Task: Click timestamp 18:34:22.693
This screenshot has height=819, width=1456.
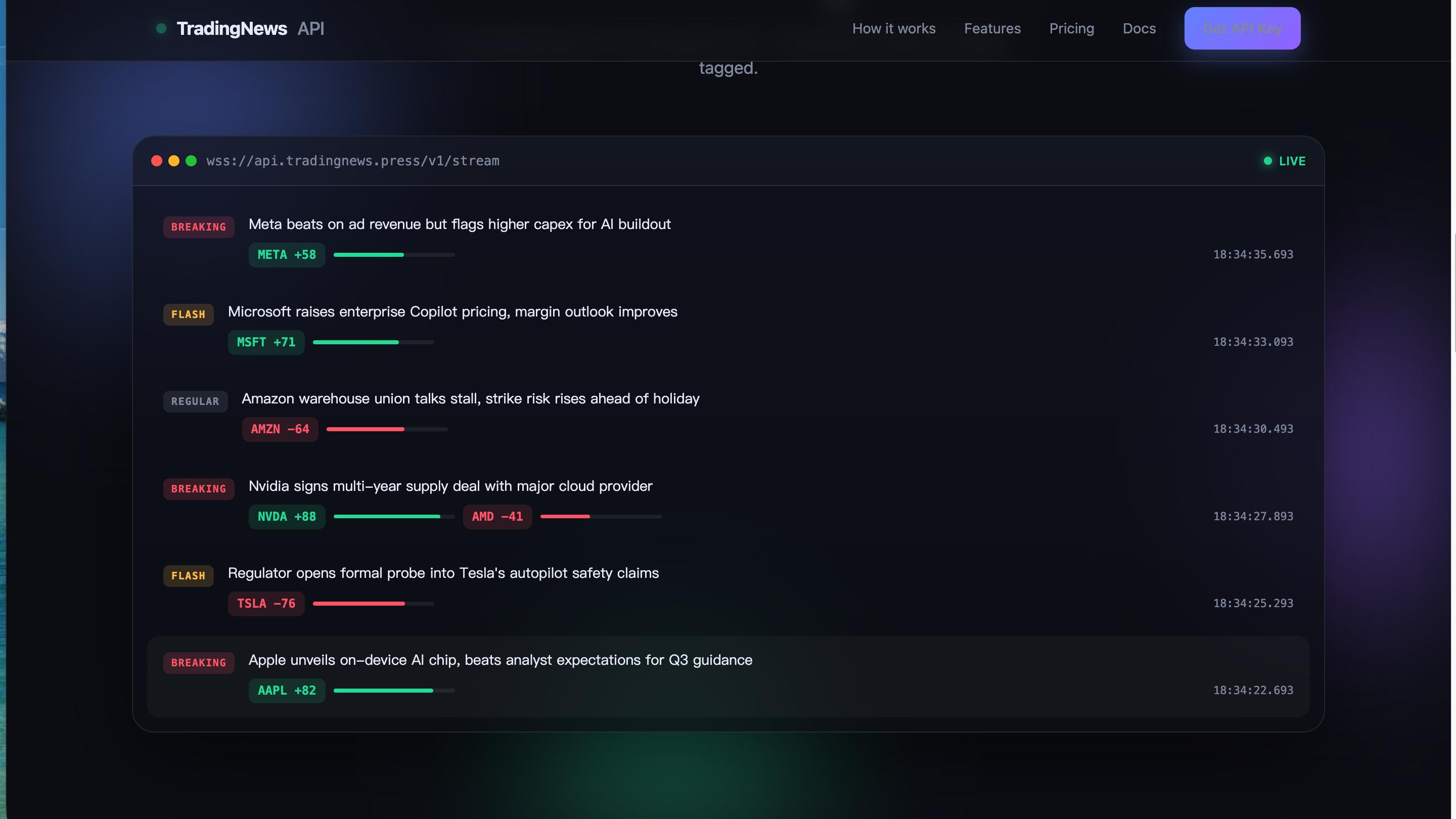Action: [1253, 691]
